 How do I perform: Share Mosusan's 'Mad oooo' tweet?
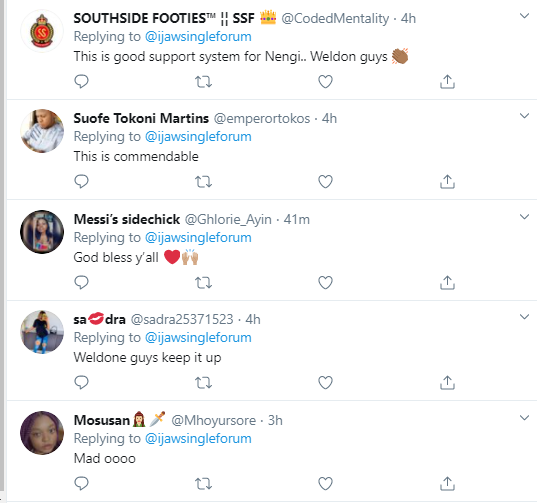pyautogui.click(x=447, y=483)
